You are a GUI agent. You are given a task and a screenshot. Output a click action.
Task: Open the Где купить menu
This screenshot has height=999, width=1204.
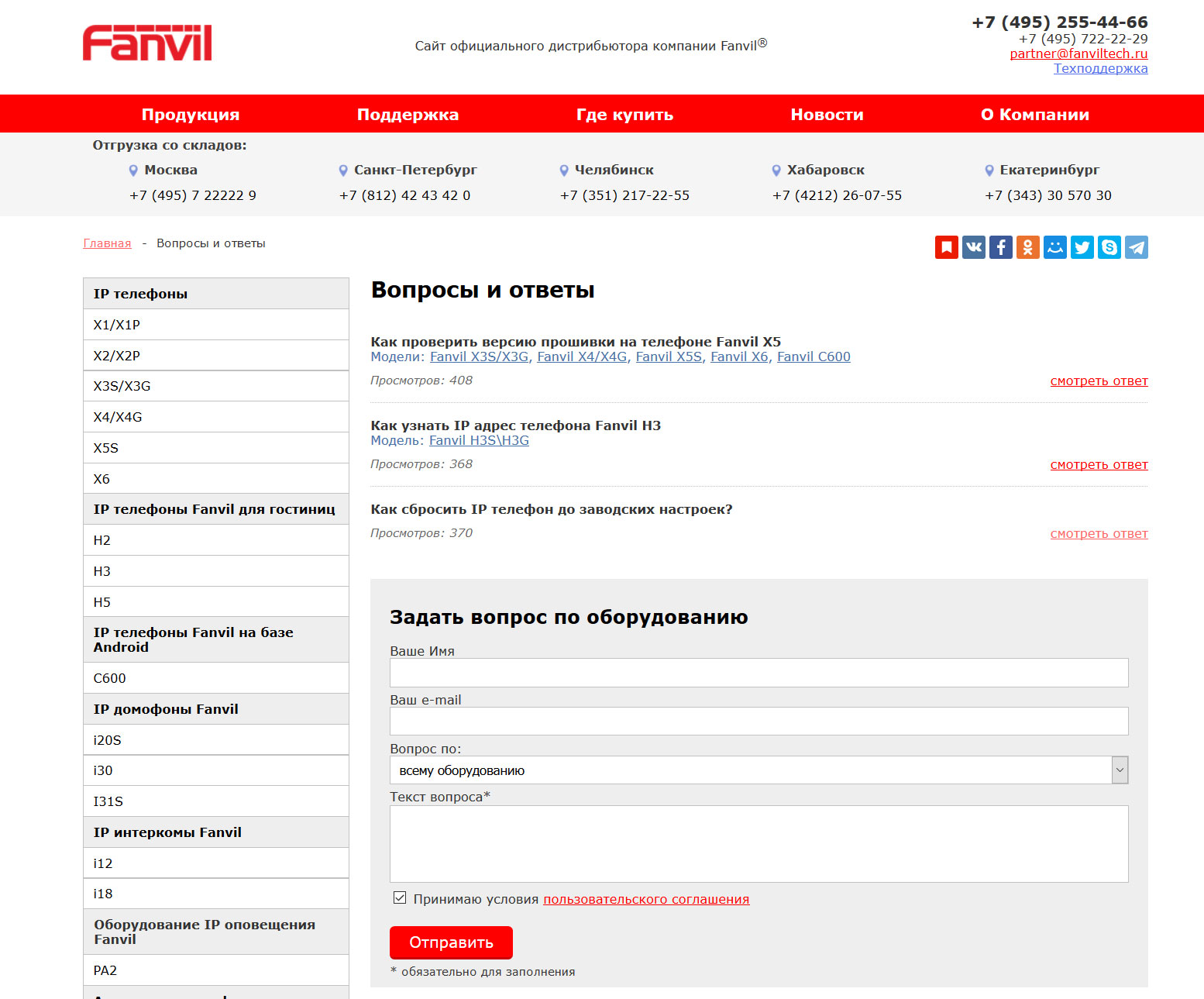pos(624,115)
